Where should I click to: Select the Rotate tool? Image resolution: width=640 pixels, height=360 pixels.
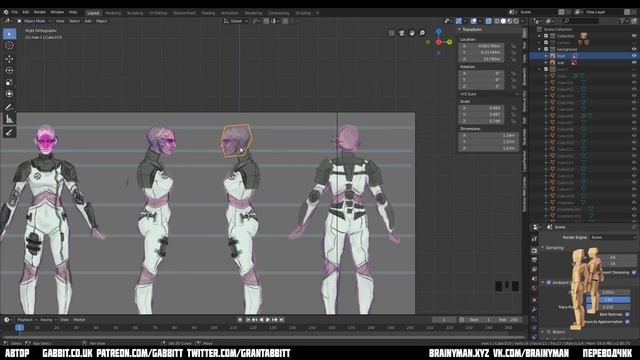9,71
